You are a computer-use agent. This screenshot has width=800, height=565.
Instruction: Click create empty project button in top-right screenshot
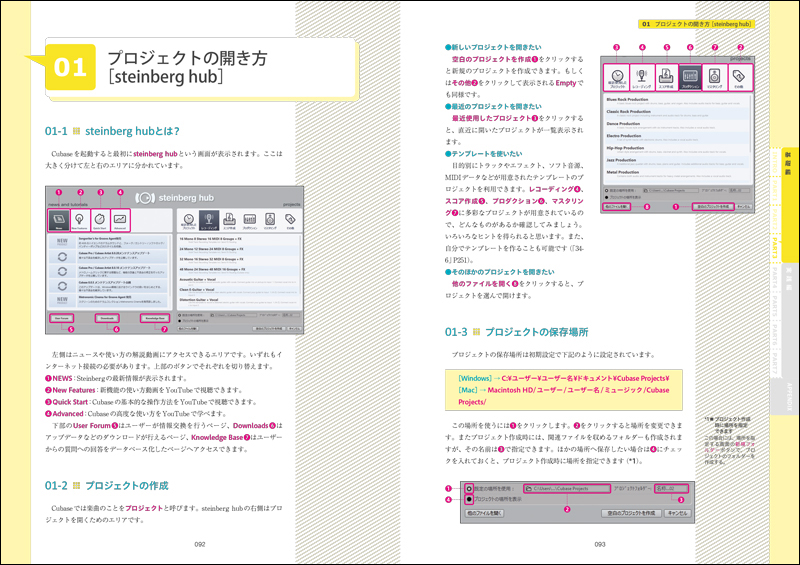pos(713,207)
